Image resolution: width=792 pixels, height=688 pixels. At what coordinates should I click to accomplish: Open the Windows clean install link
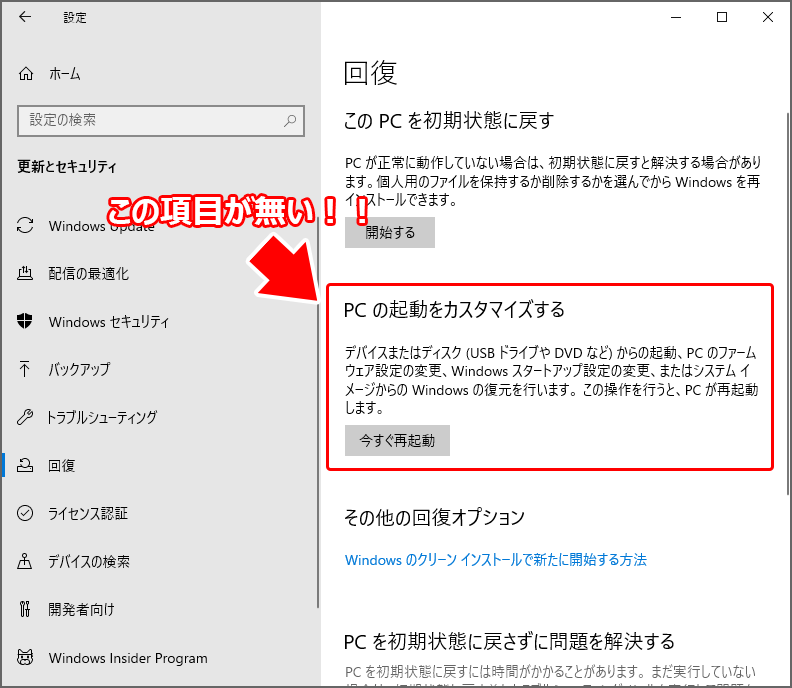coord(496,560)
